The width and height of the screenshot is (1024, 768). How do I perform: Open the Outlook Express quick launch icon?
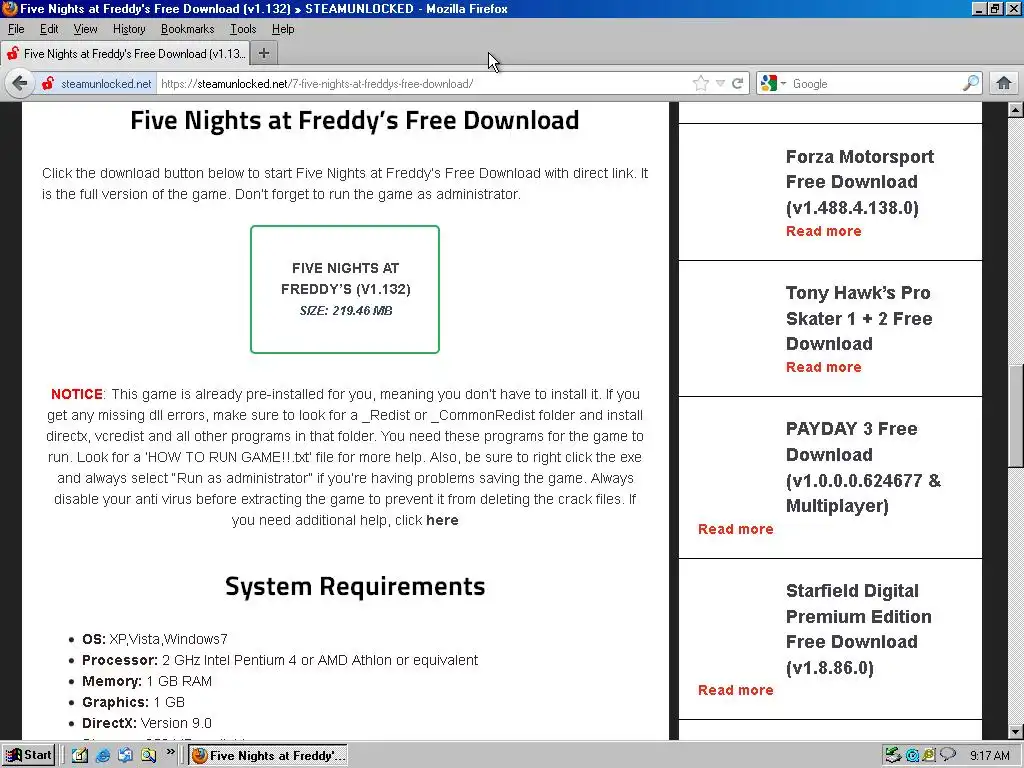click(x=125, y=755)
